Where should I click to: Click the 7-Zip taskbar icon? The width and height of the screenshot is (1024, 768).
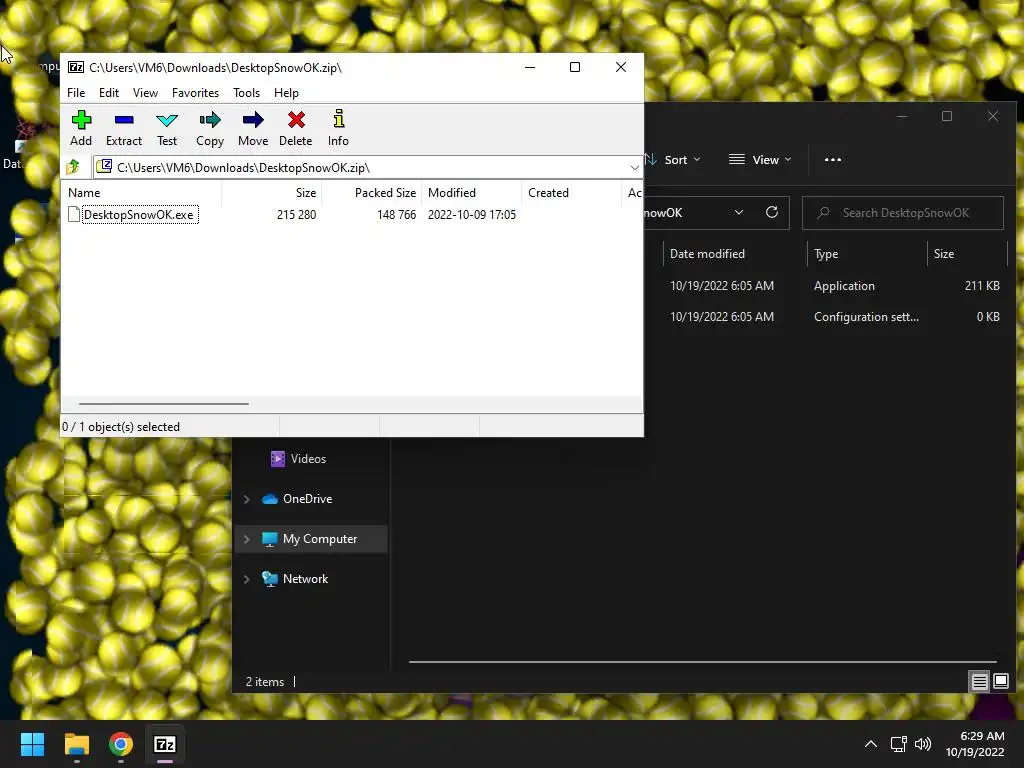pyautogui.click(x=165, y=744)
